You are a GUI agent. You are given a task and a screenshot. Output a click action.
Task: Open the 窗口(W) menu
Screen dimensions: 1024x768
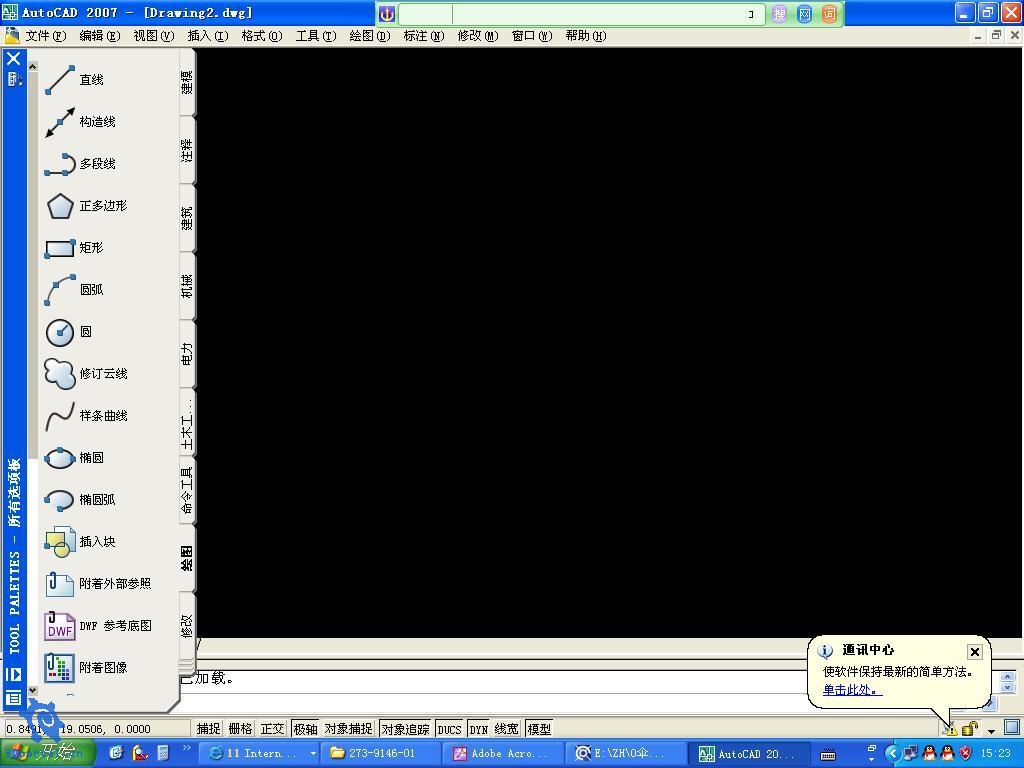(532, 36)
